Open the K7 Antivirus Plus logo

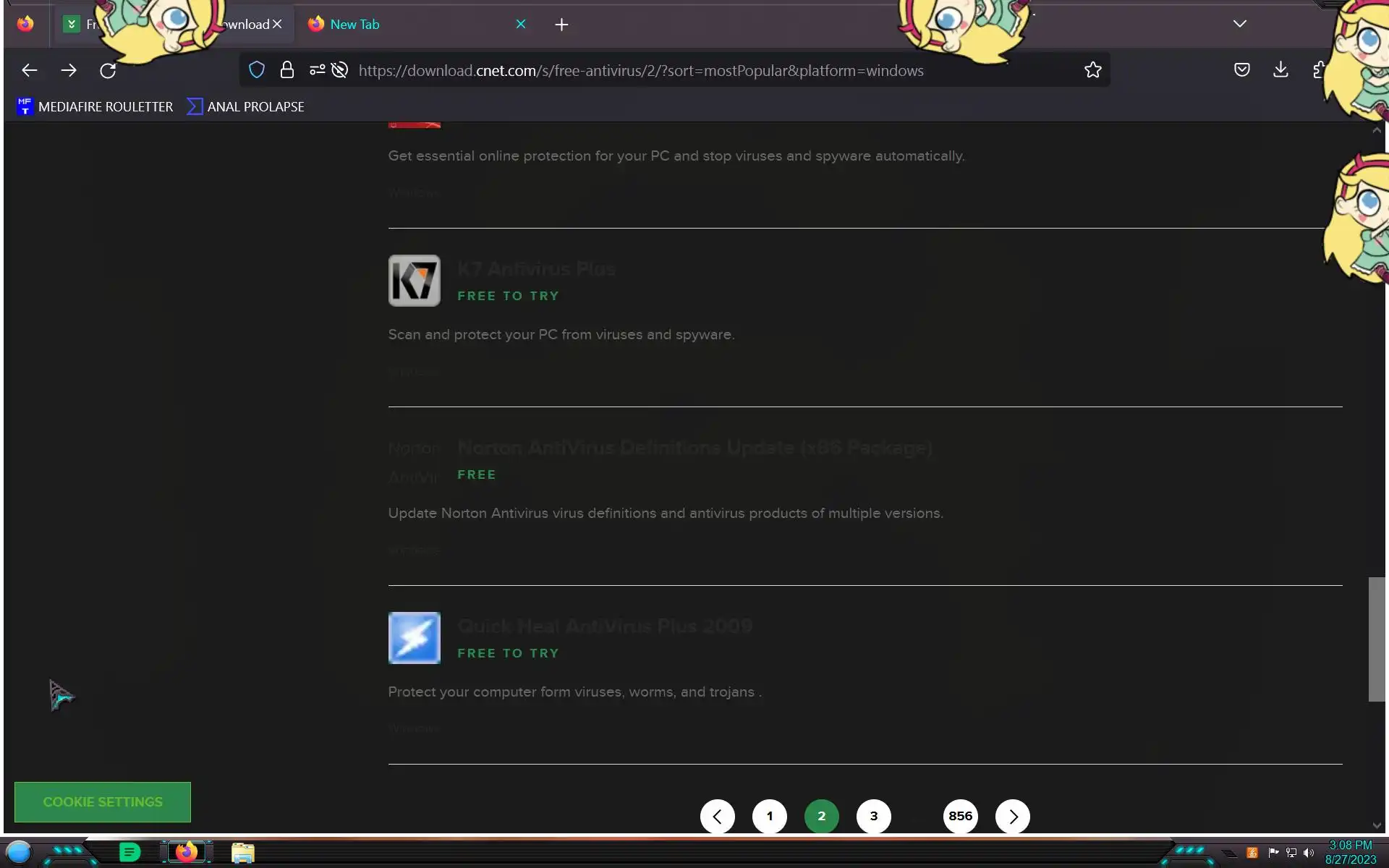(414, 281)
